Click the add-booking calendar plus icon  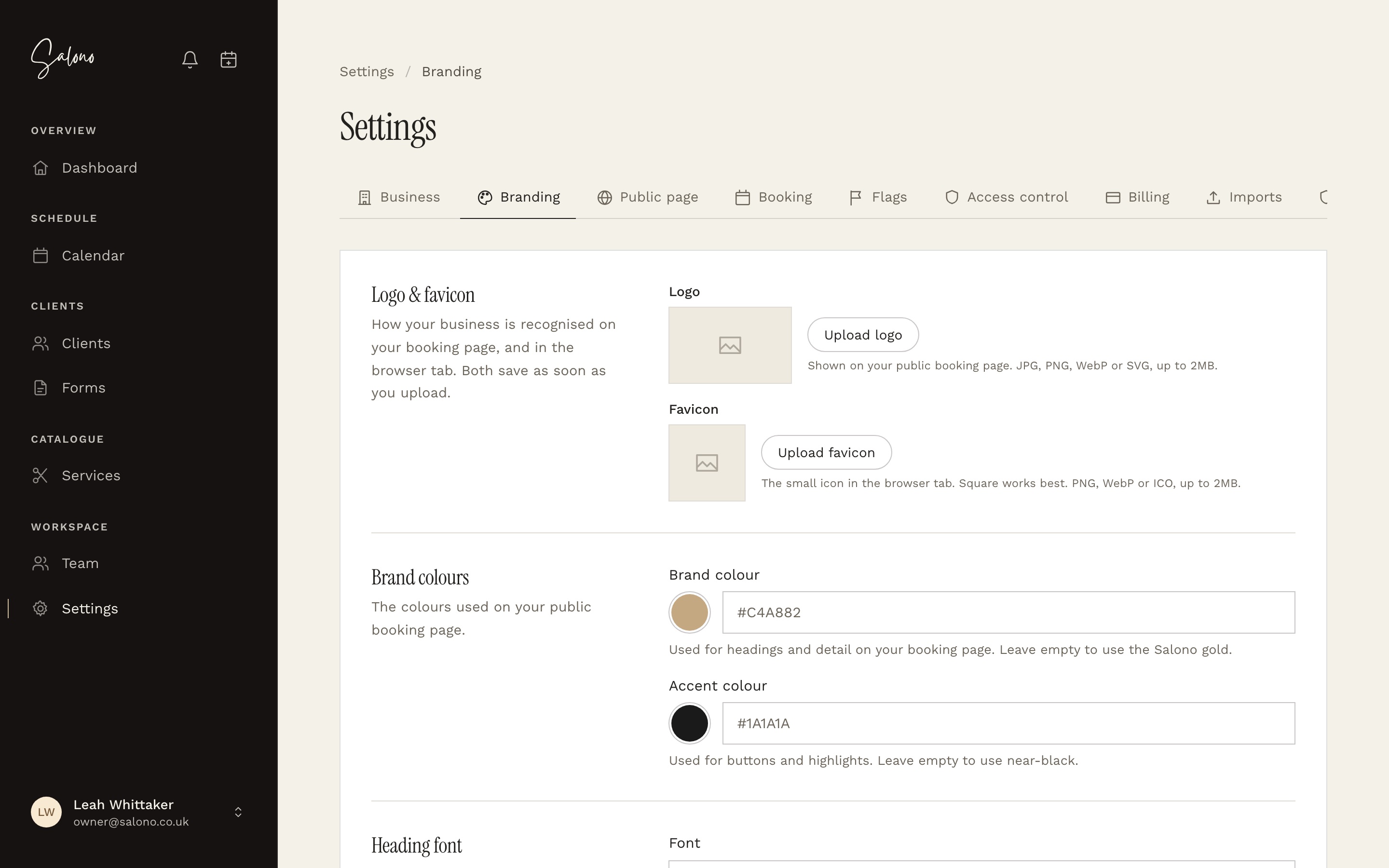point(229,60)
